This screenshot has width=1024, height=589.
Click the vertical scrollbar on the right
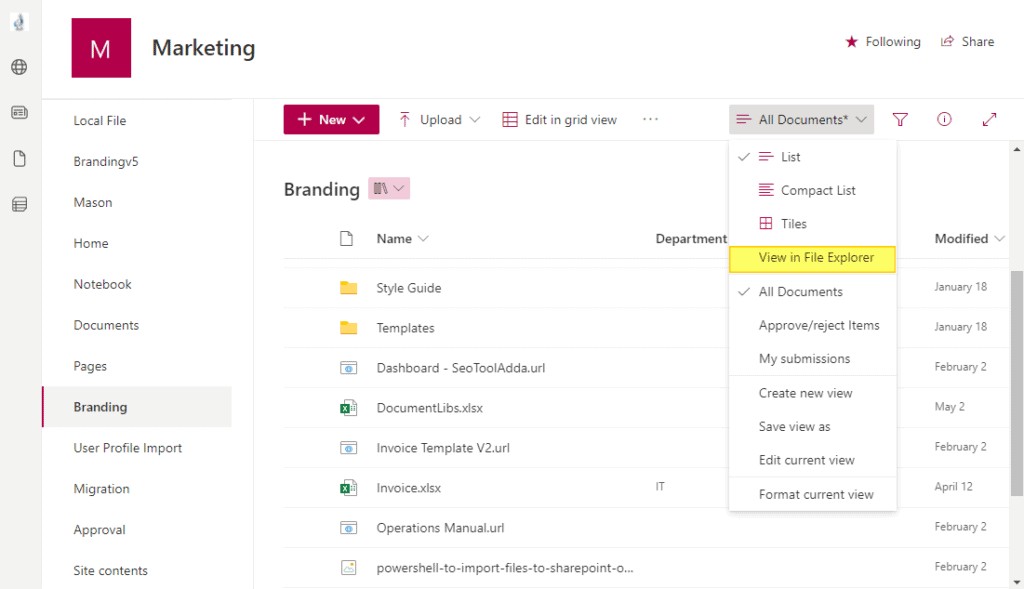pos(1017,350)
